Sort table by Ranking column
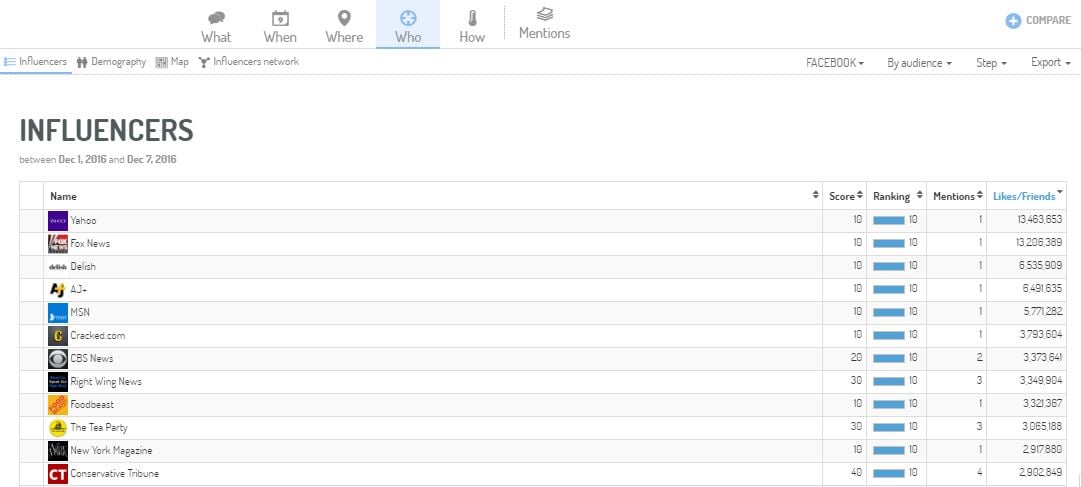This screenshot has width=1081, height=487. (897, 196)
